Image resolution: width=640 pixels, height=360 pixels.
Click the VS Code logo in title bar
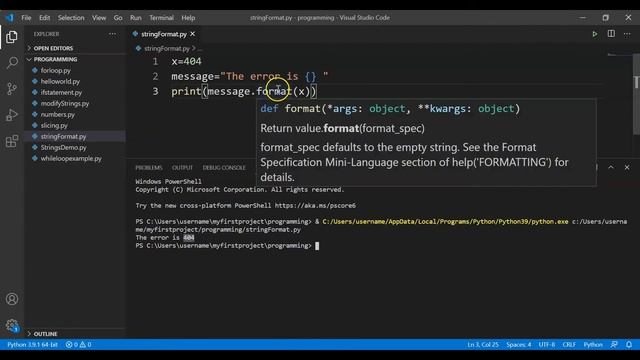(9, 18)
